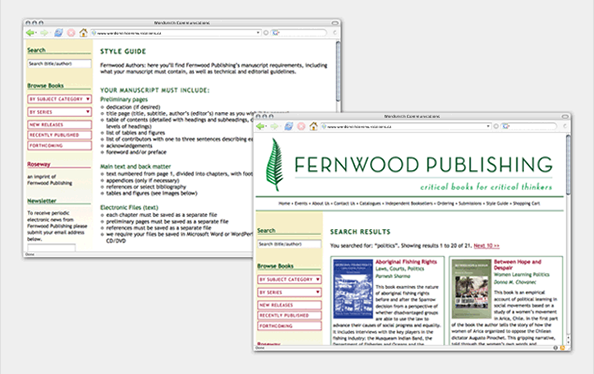The image size is (594, 374).
Task: Open URL history dropdown in front window
Action: pos(488,126)
